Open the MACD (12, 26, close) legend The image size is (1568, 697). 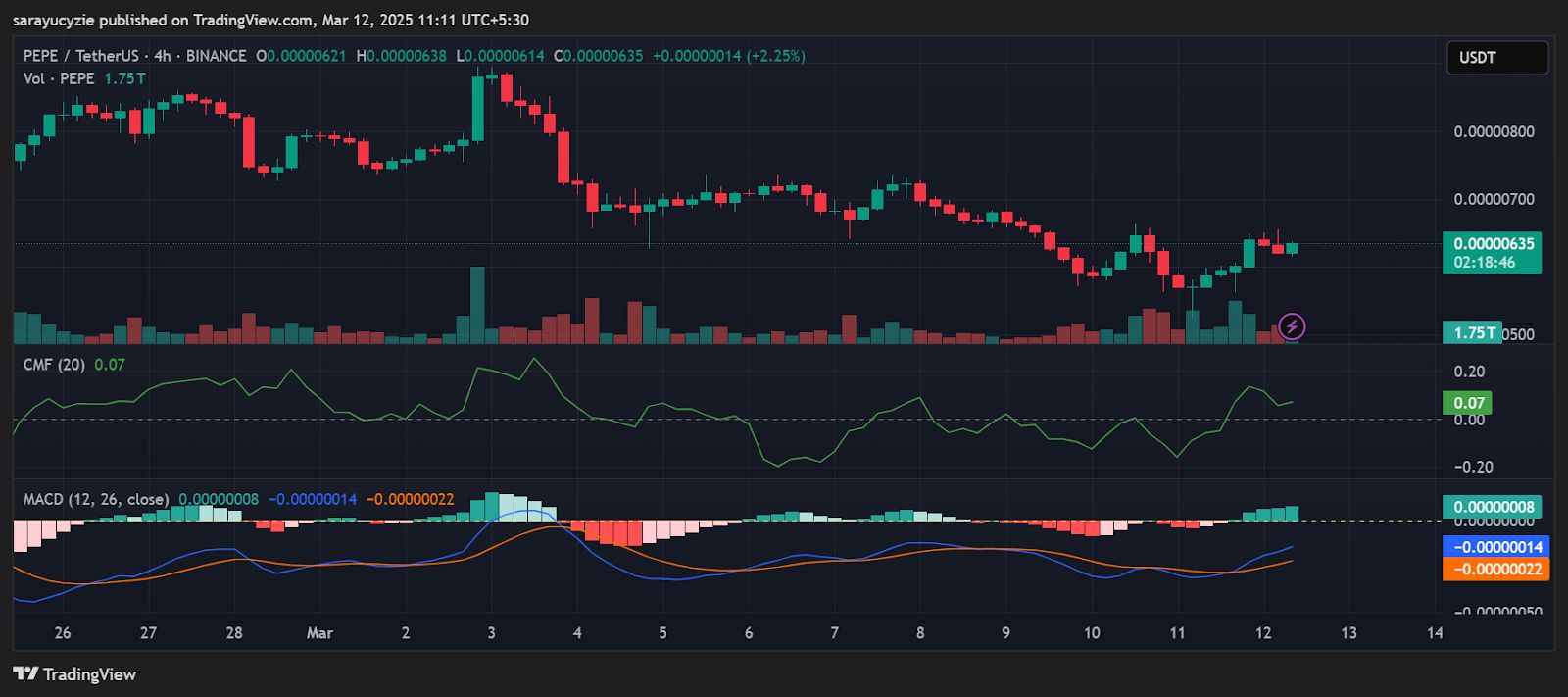[x=96, y=500]
